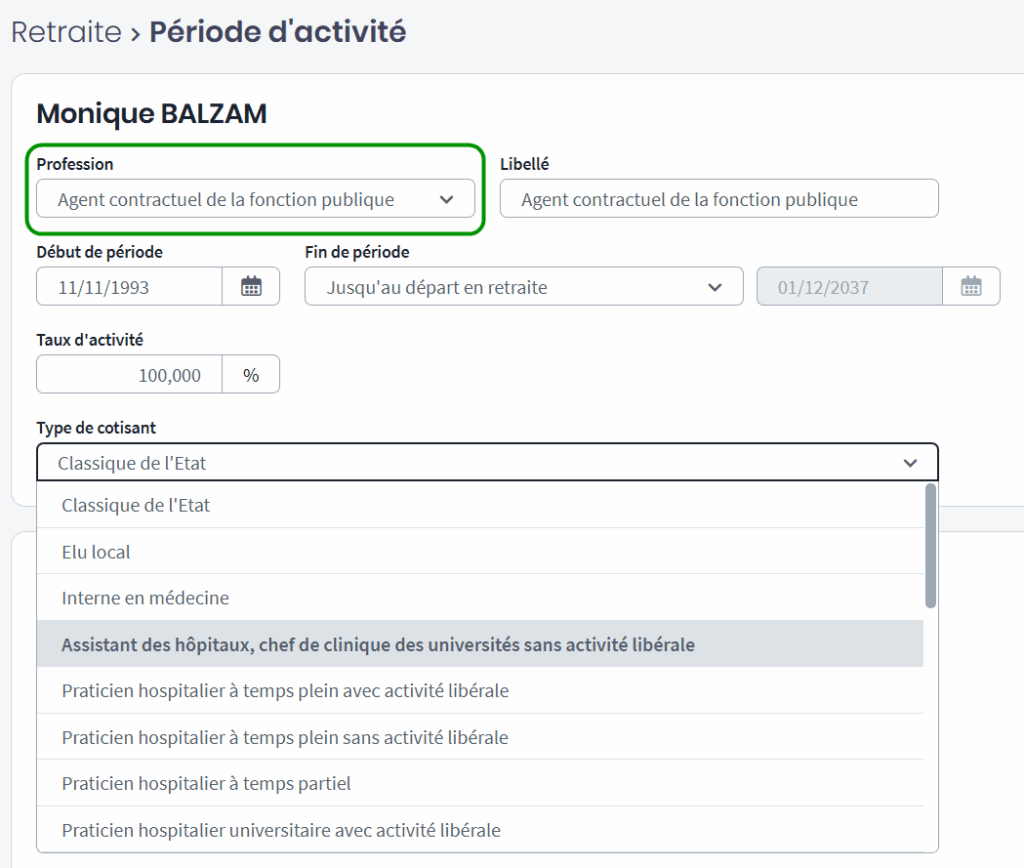Image resolution: width=1024 pixels, height=868 pixels.
Task: Pick 'Assistant des hôpitaux, chef de clinique' option
Action: coord(378,645)
